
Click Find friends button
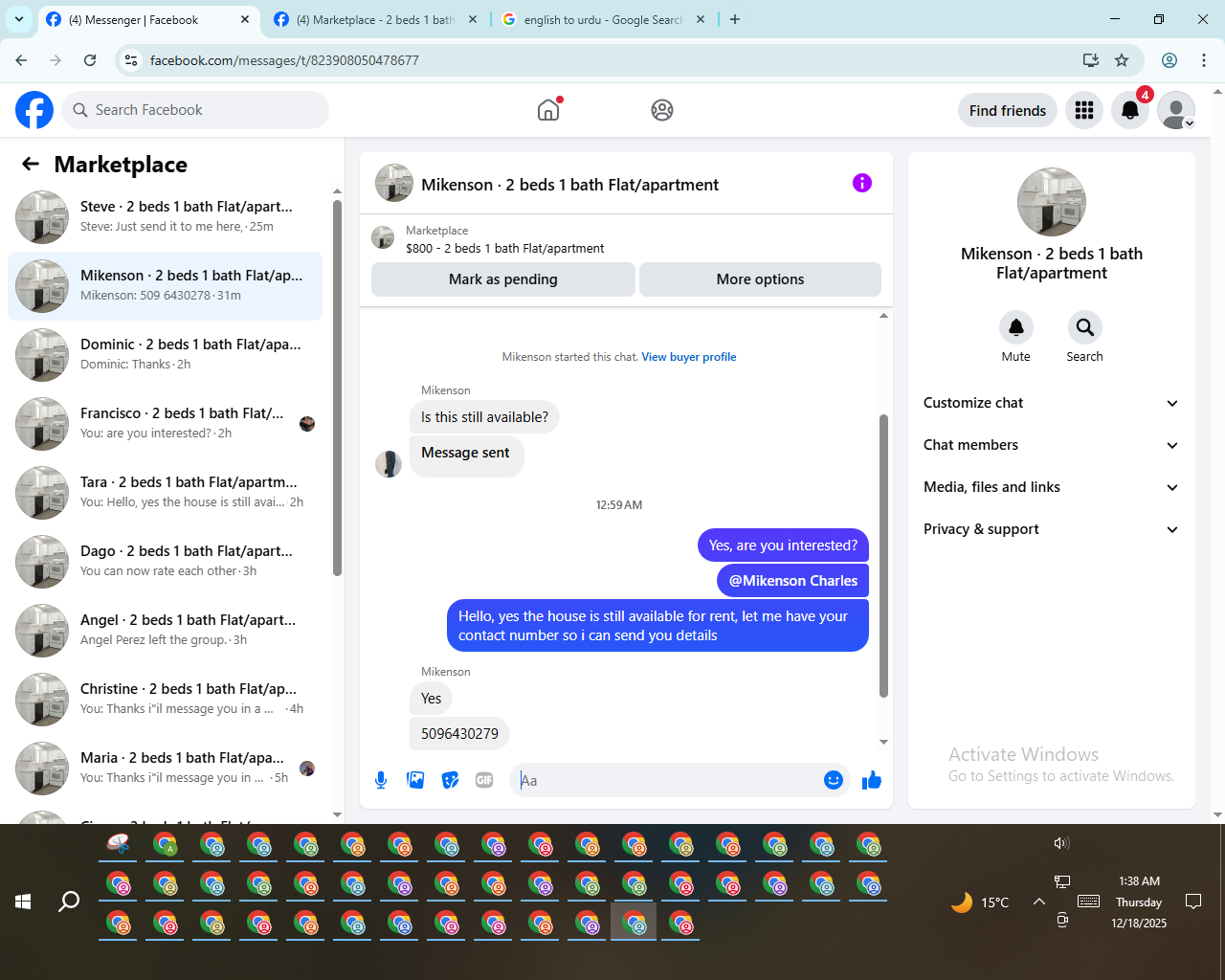coord(1008,110)
